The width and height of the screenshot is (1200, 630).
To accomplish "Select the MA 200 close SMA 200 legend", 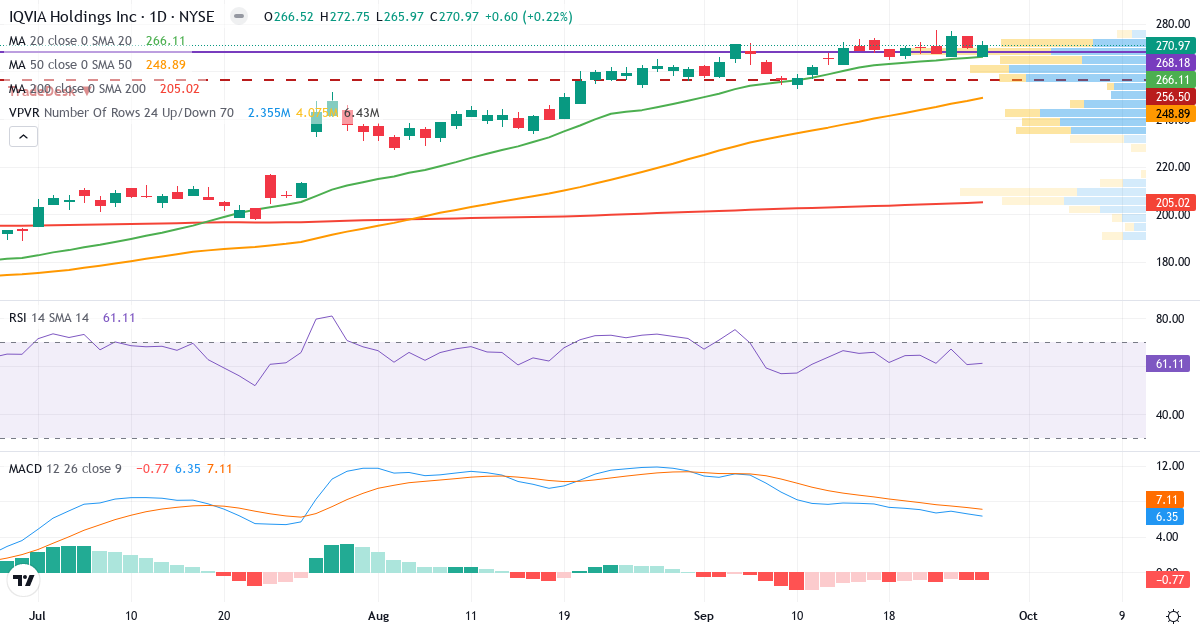I will 76,89.
